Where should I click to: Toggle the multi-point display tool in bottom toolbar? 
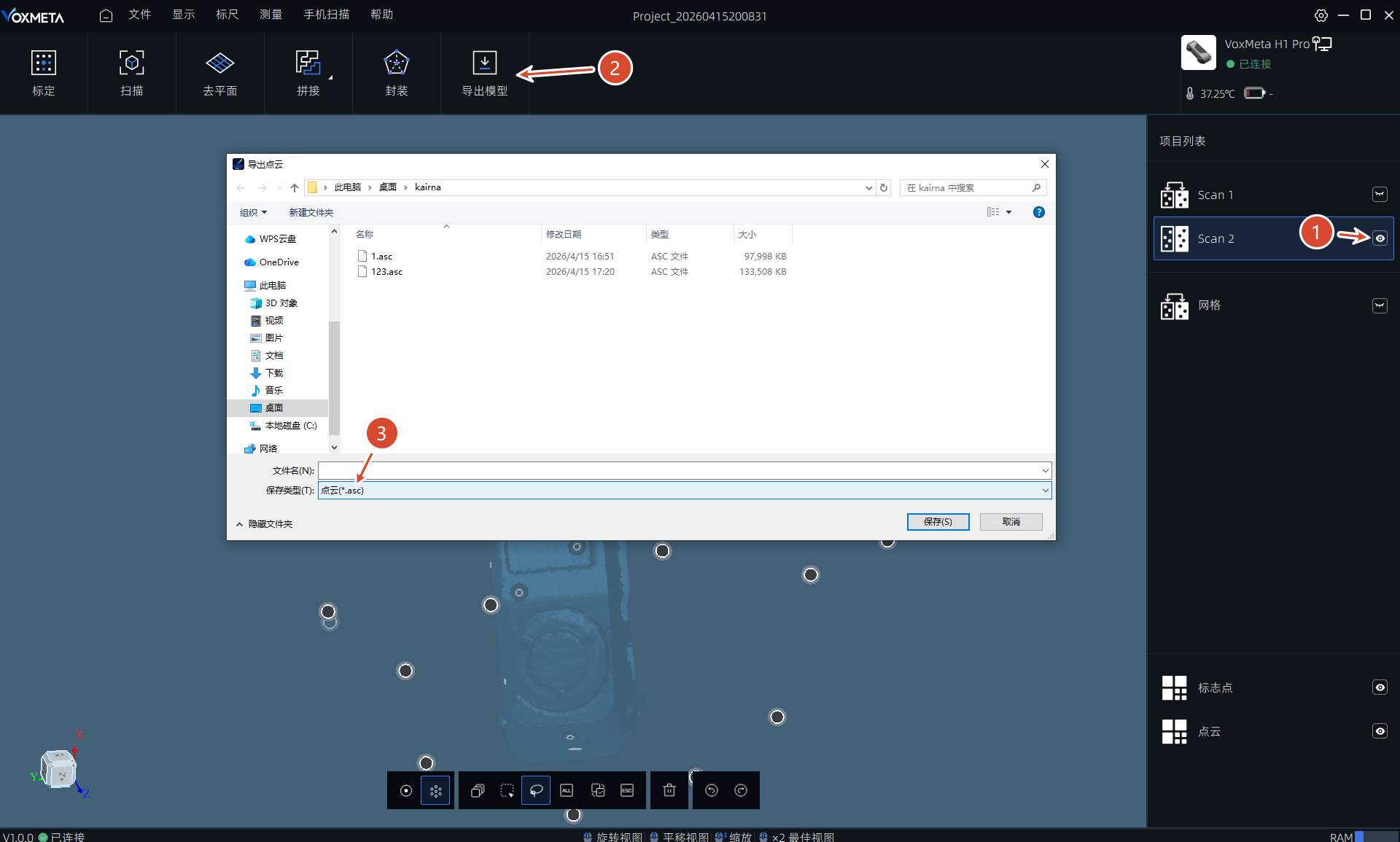(x=436, y=790)
